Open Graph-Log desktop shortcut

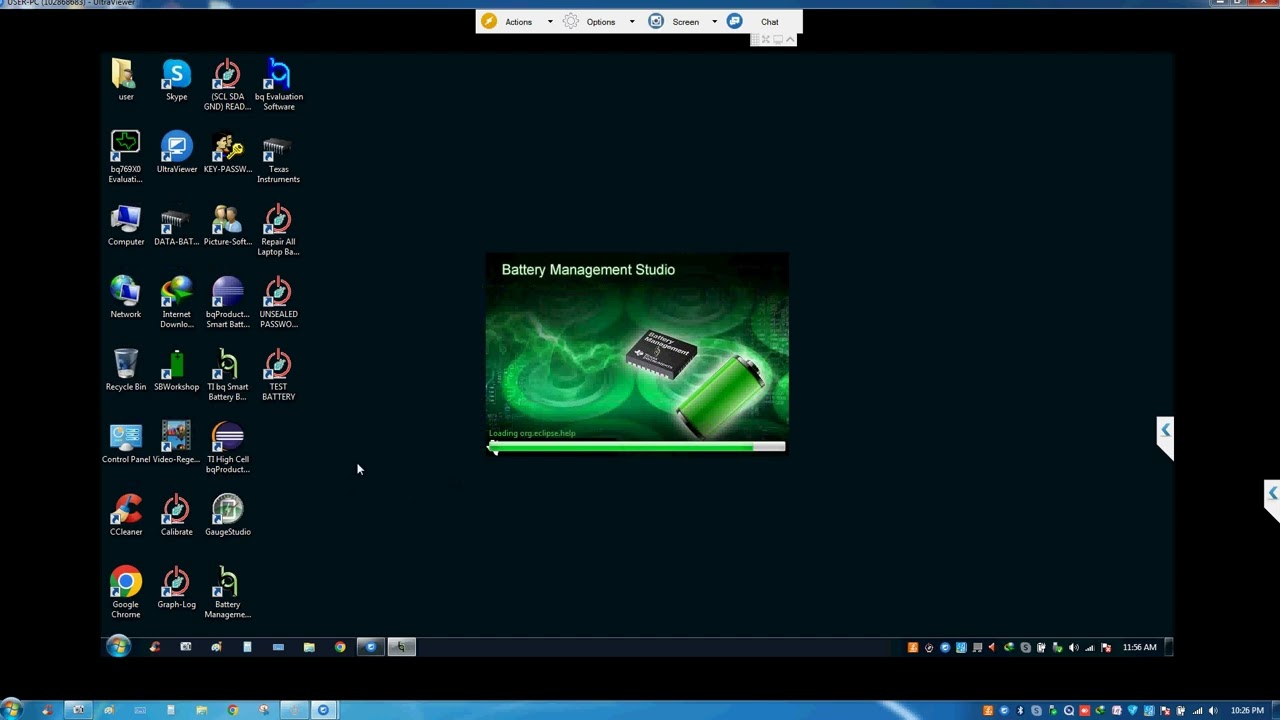pos(176,588)
